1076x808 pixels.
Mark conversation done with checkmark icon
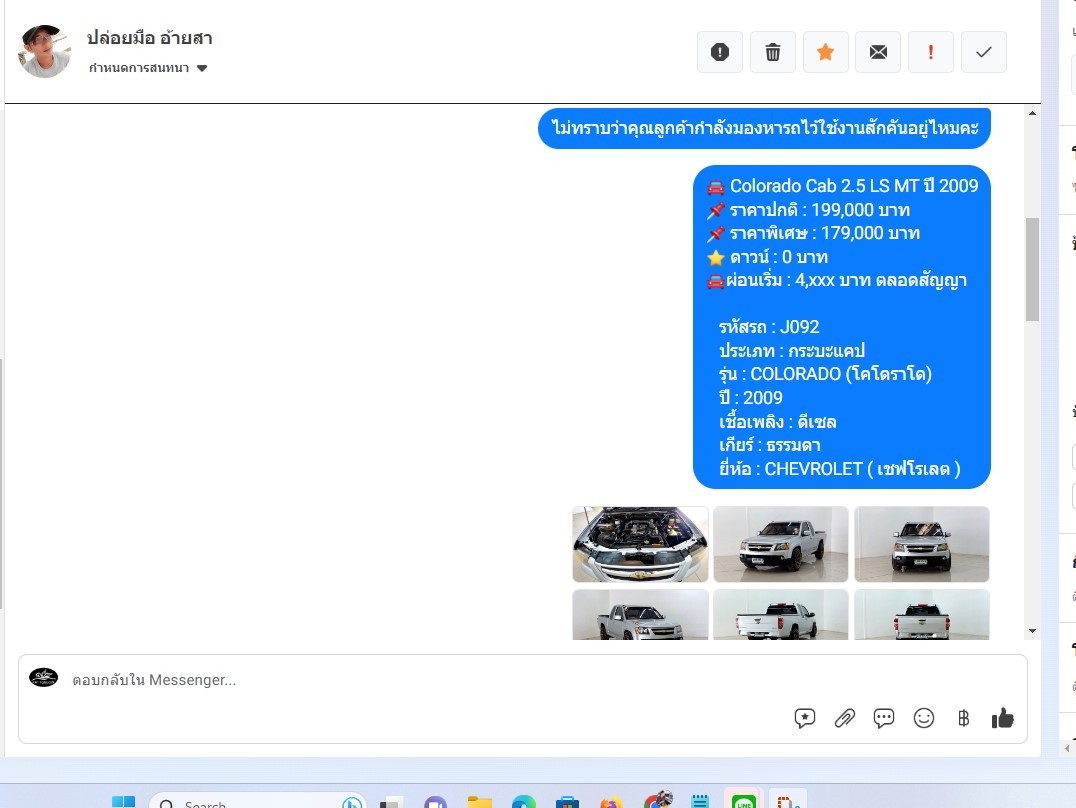(983, 52)
